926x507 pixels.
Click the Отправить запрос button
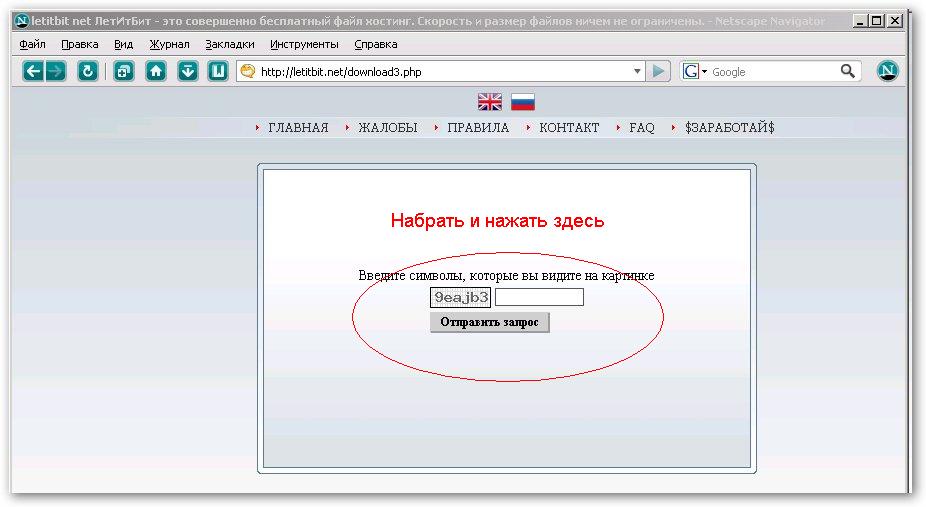pos(490,322)
